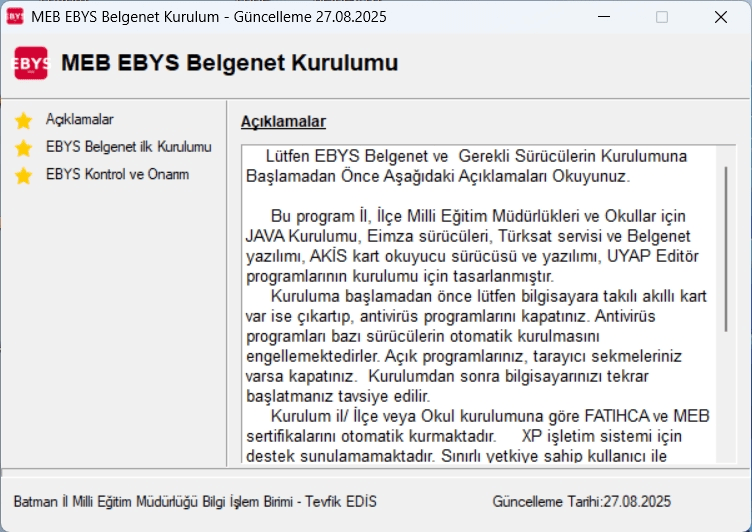This screenshot has width=752, height=532.
Task: Click the underlined Açıklamalar heading
Action: [x=283, y=121]
